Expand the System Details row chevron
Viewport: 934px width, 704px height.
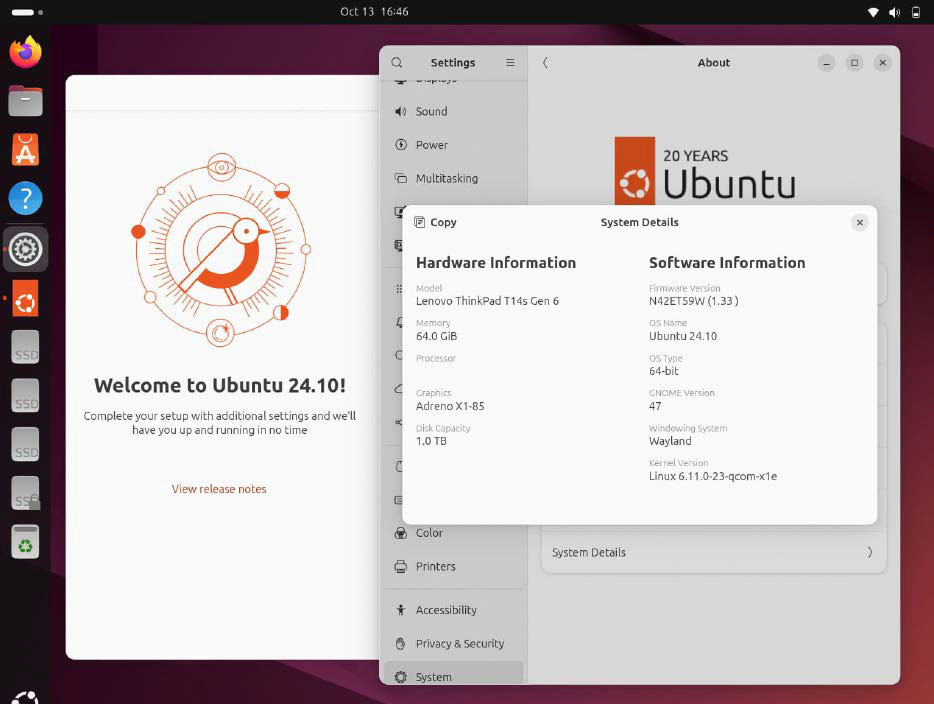coord(869,552)
